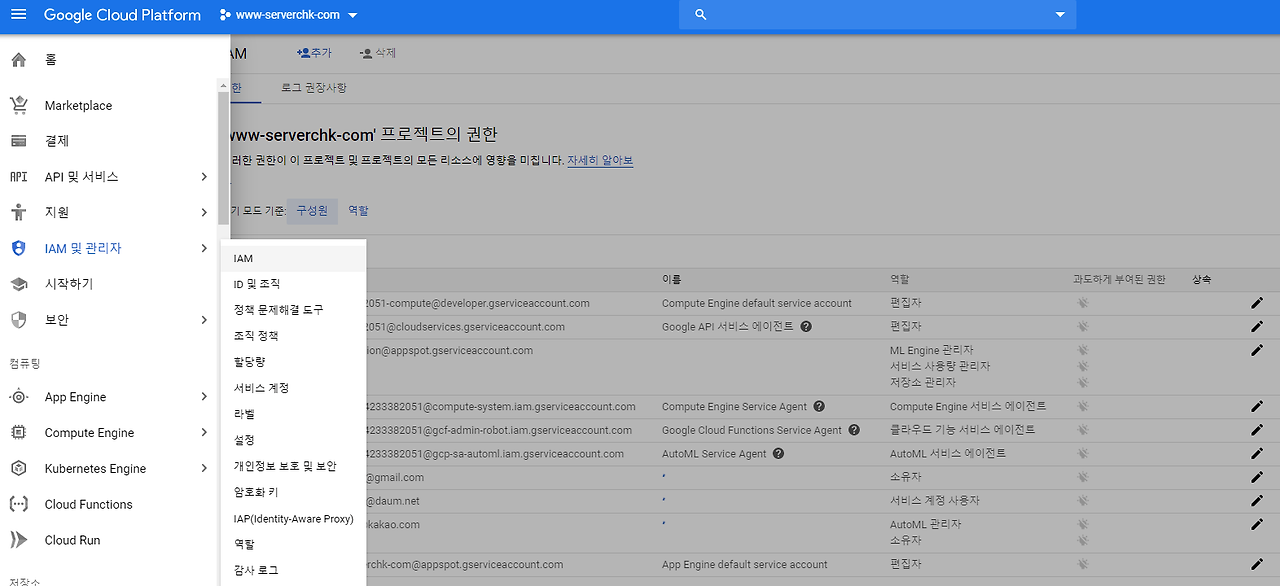The width and height of the screenshot is (1280, 586).
Task: Open the search bar dropdown arrow
Action: pos(1060,15)
